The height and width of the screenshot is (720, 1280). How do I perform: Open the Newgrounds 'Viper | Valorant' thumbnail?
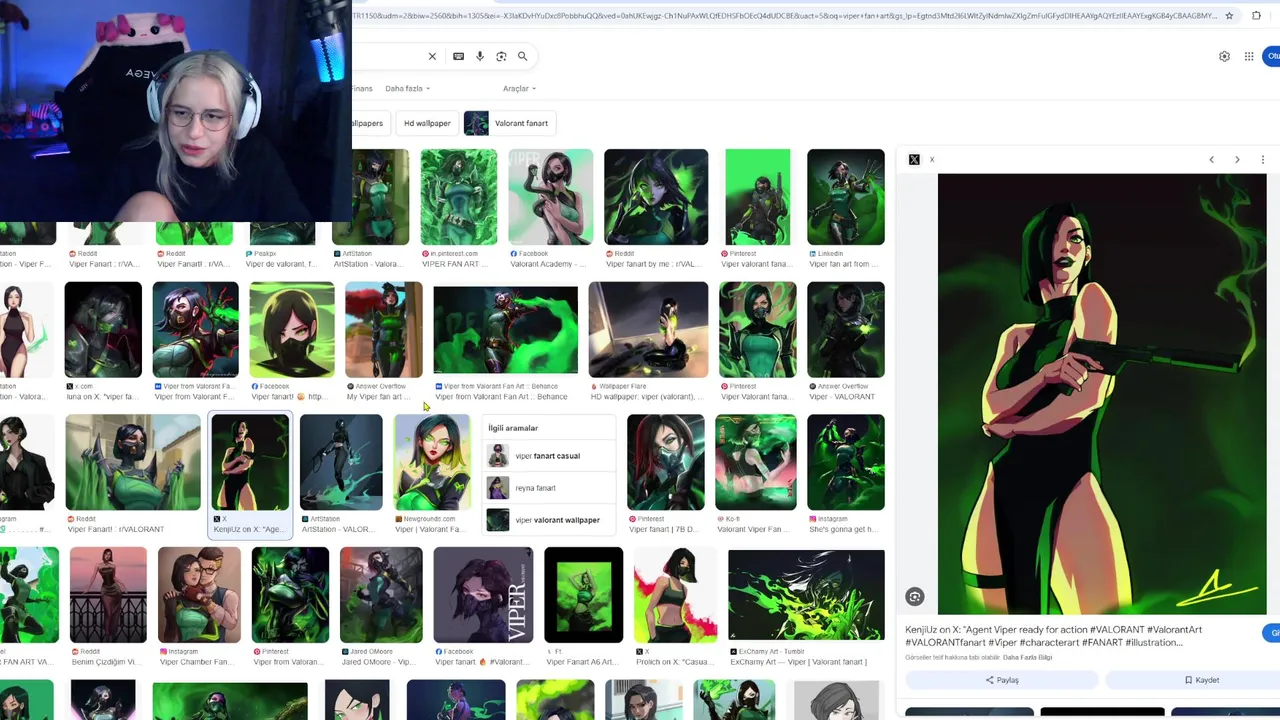click(432, 463)
